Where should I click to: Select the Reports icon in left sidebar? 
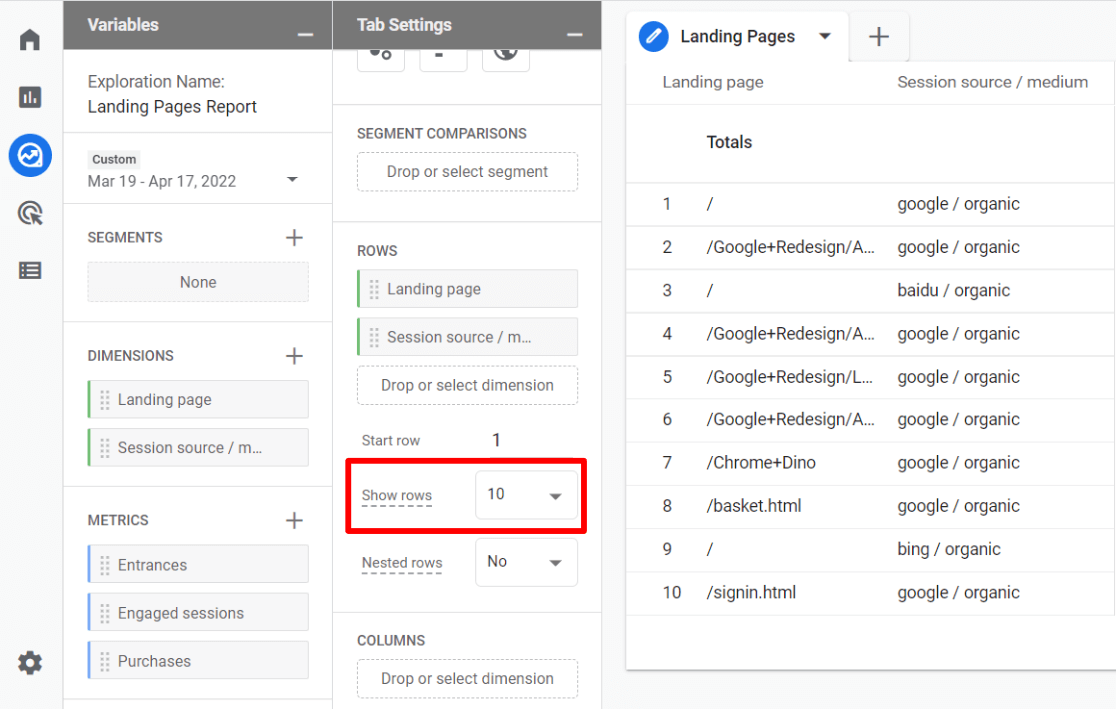tap(29, 97)
